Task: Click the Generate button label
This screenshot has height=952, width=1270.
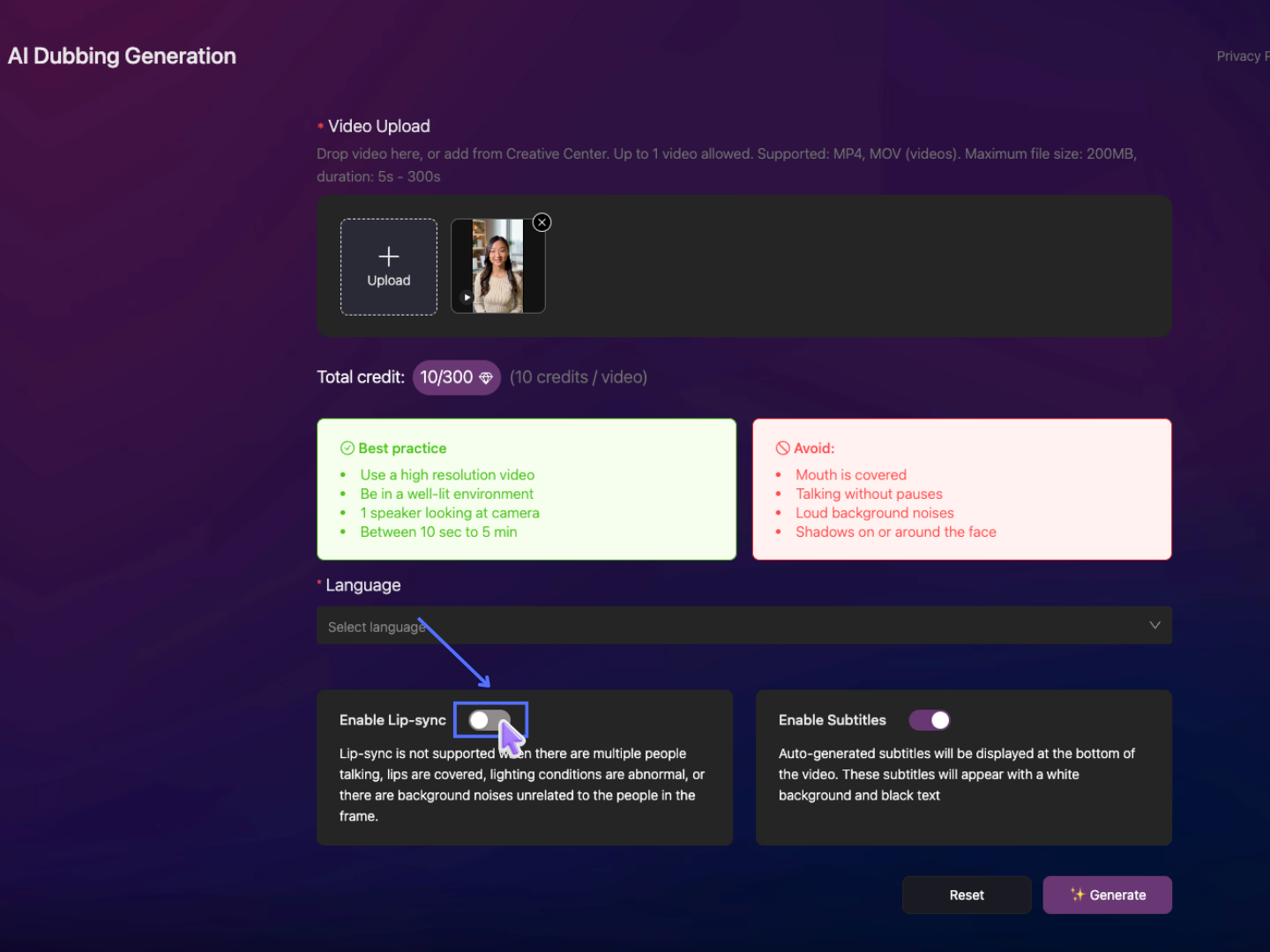Action: [x=1117, y=896]
